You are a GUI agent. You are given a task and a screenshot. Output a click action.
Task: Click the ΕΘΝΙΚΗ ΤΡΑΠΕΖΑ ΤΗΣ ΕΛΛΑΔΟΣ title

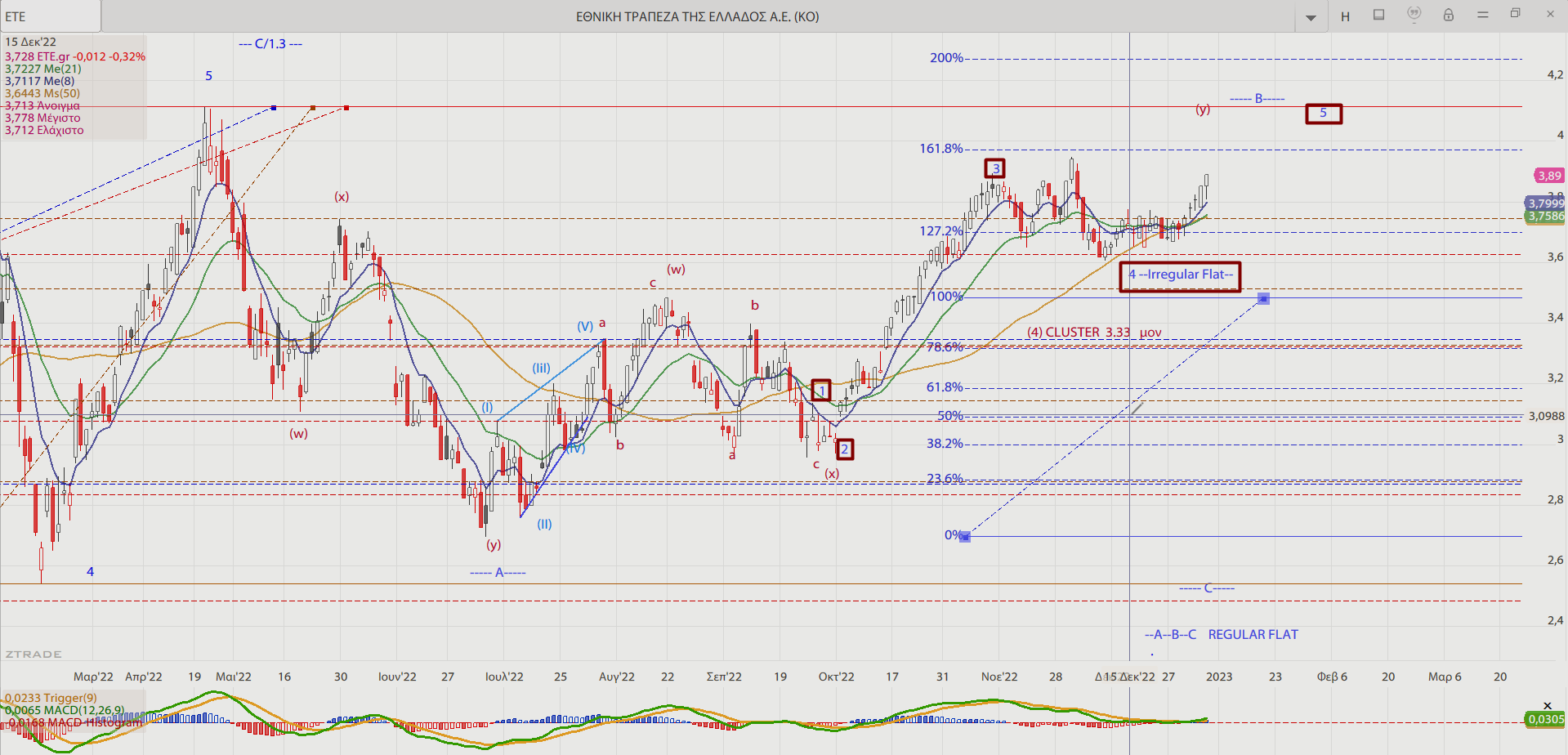click(697, 16)
